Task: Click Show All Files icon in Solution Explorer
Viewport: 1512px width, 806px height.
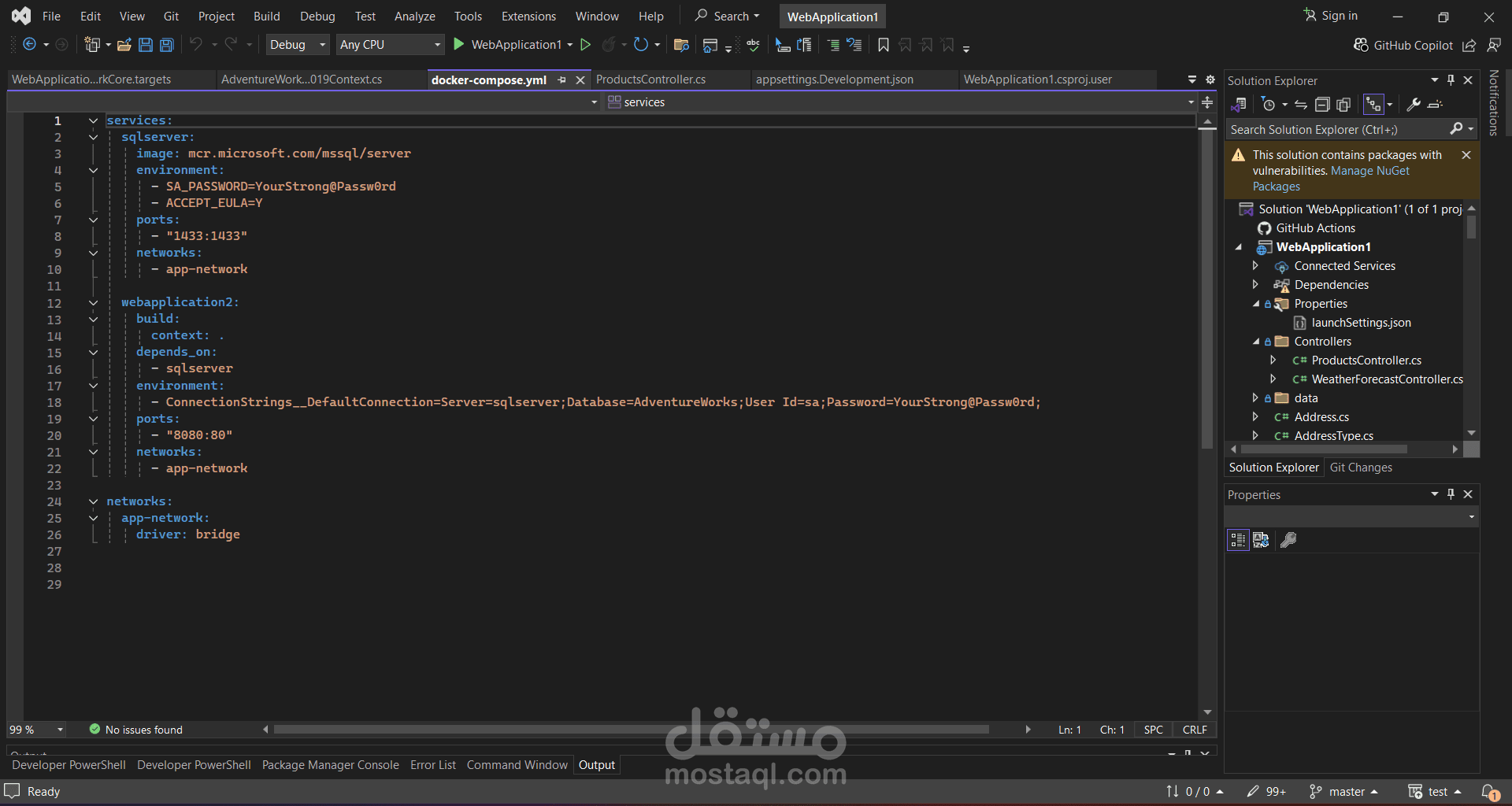Action: point(1343,105)
